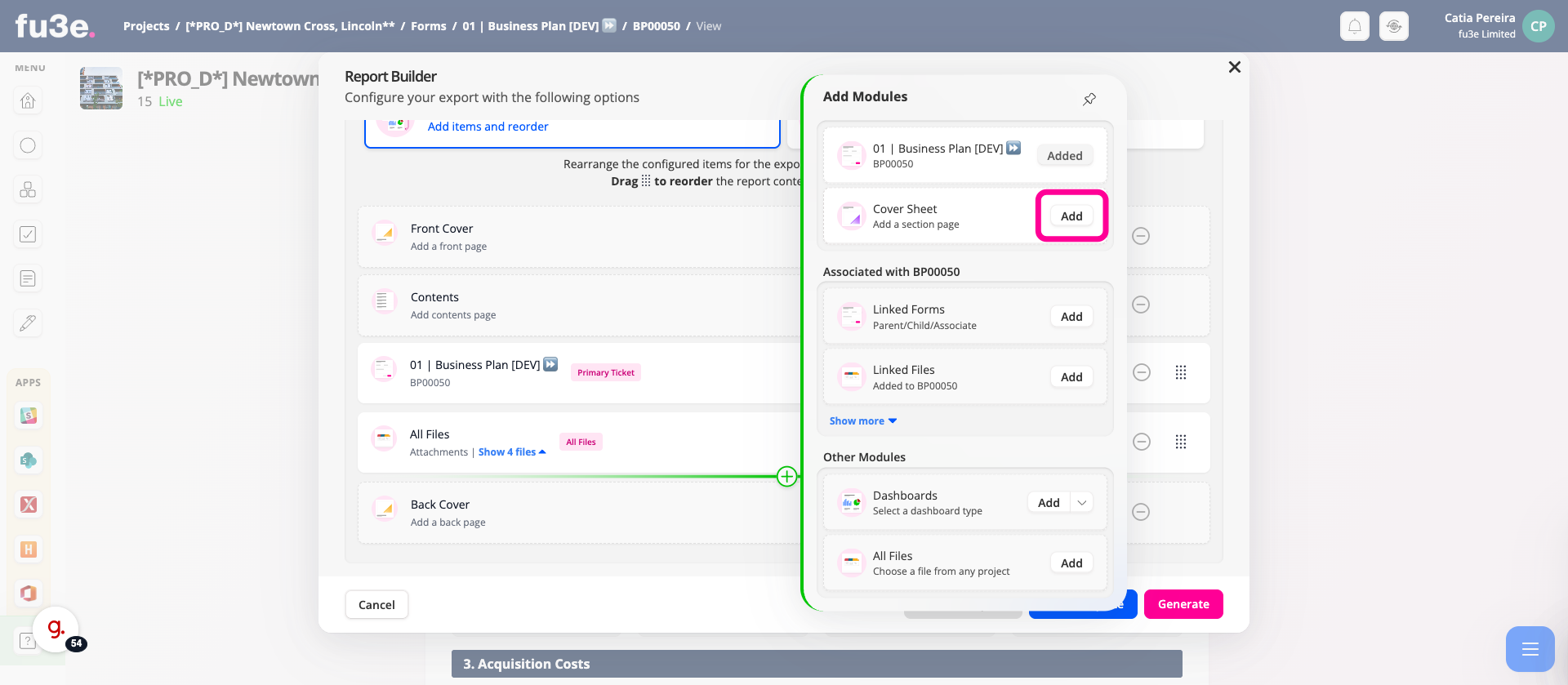Image resolution: width=1568 pixels, height=685 pixels.
Task: Add the Linked Forms module
Action: [x=1071, y=317]
